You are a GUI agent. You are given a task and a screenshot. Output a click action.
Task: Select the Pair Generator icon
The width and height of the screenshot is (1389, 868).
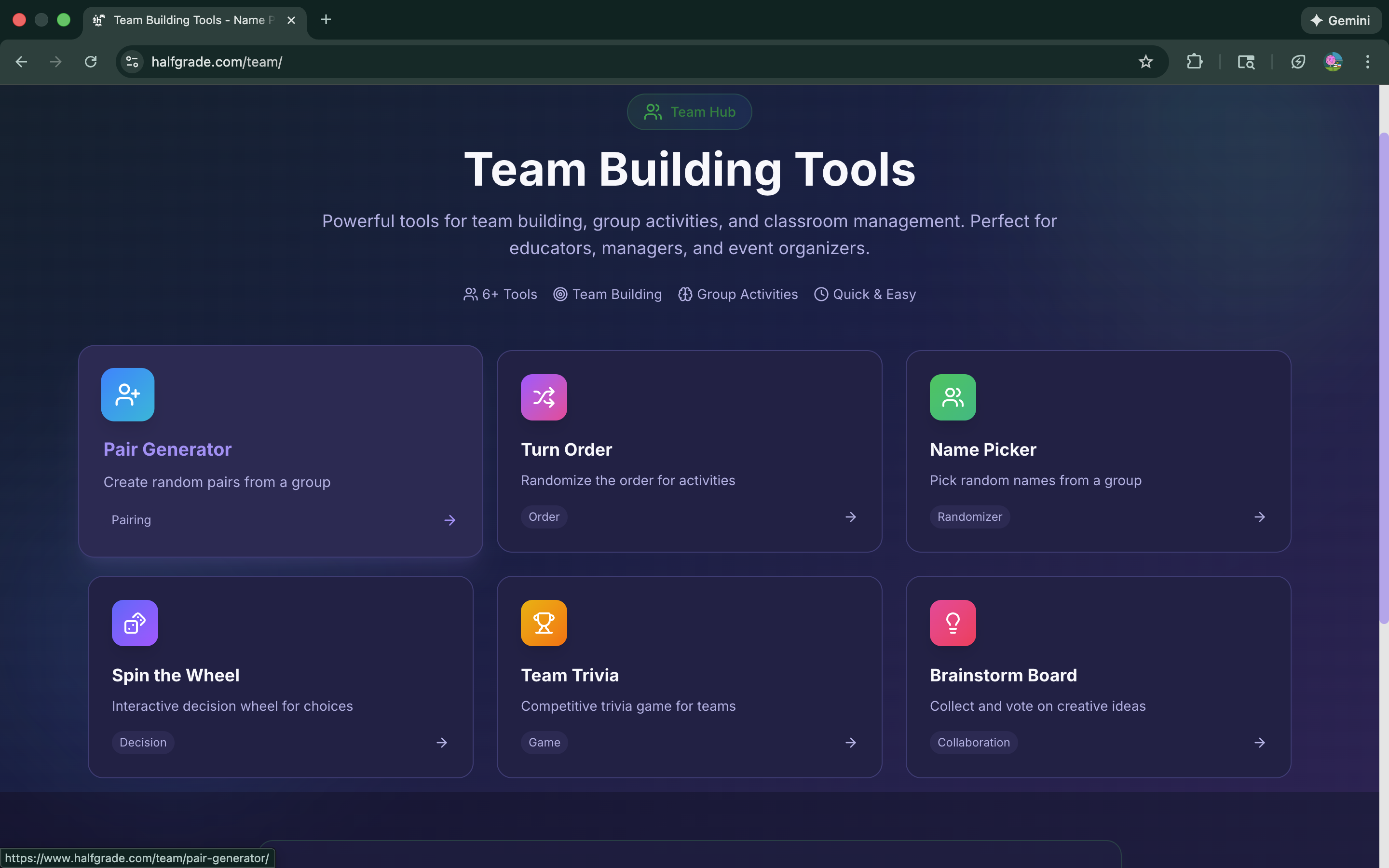pos(127,394)
